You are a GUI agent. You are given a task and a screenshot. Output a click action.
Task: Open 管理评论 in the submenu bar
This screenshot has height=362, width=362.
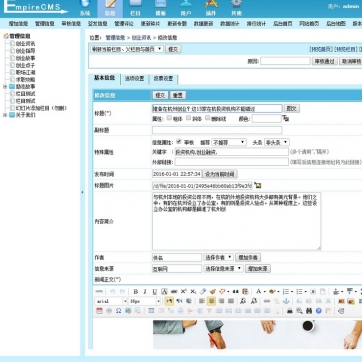(x=124, y=24)
